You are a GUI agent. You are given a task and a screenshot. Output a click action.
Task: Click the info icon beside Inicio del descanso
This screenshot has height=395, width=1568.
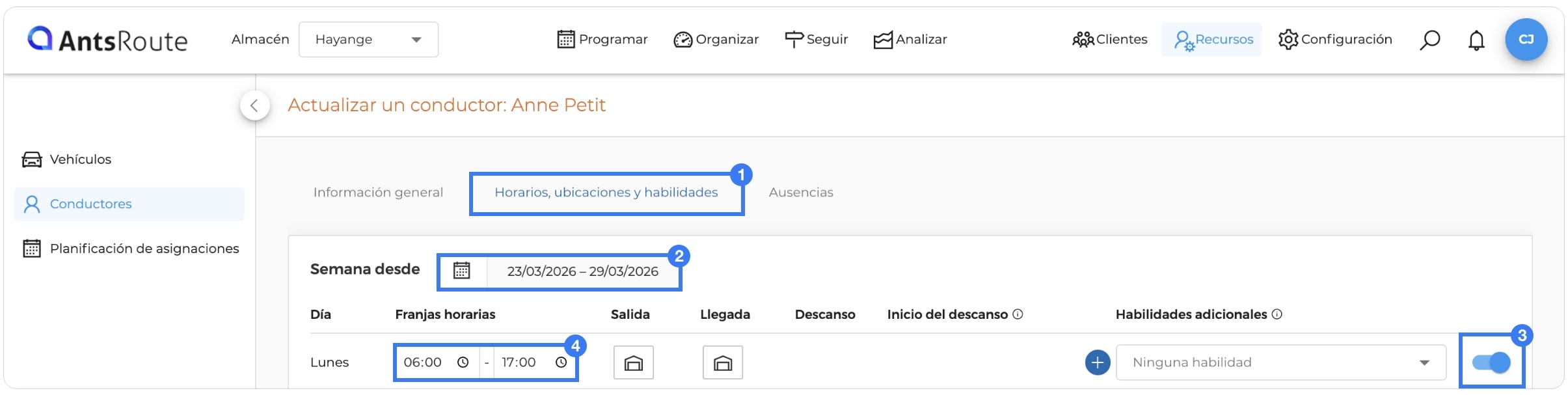1018,314
